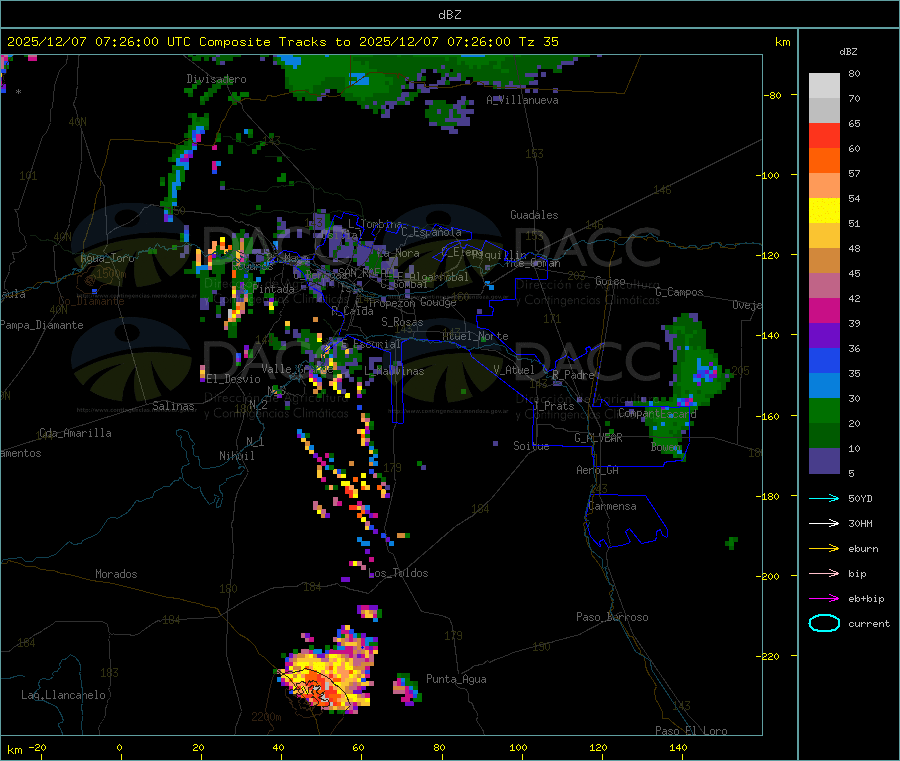This screenshot has height=761, width=900.
Task: Select the light blue 30-35 dBZ color band
Action: point(824,386)
